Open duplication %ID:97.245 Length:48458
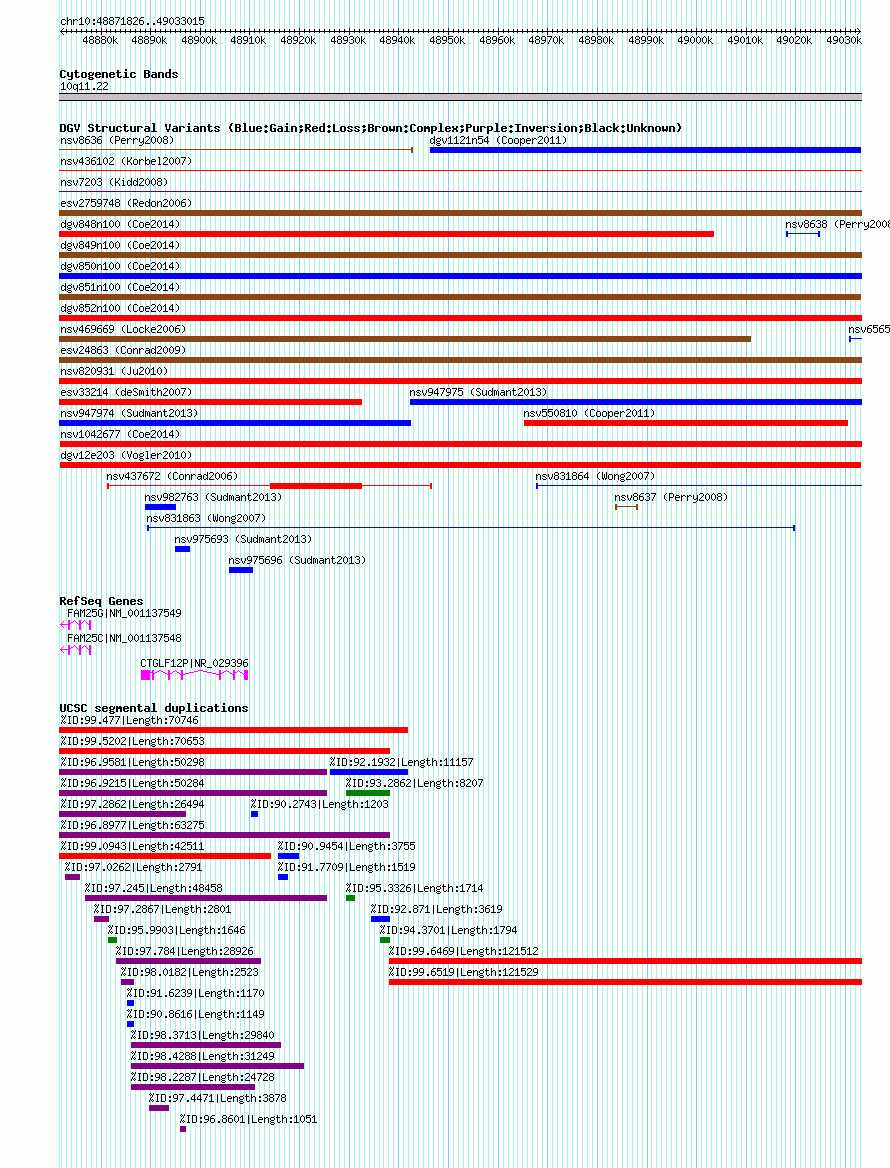Screen dimensions: 890x1168 [206, 898]
